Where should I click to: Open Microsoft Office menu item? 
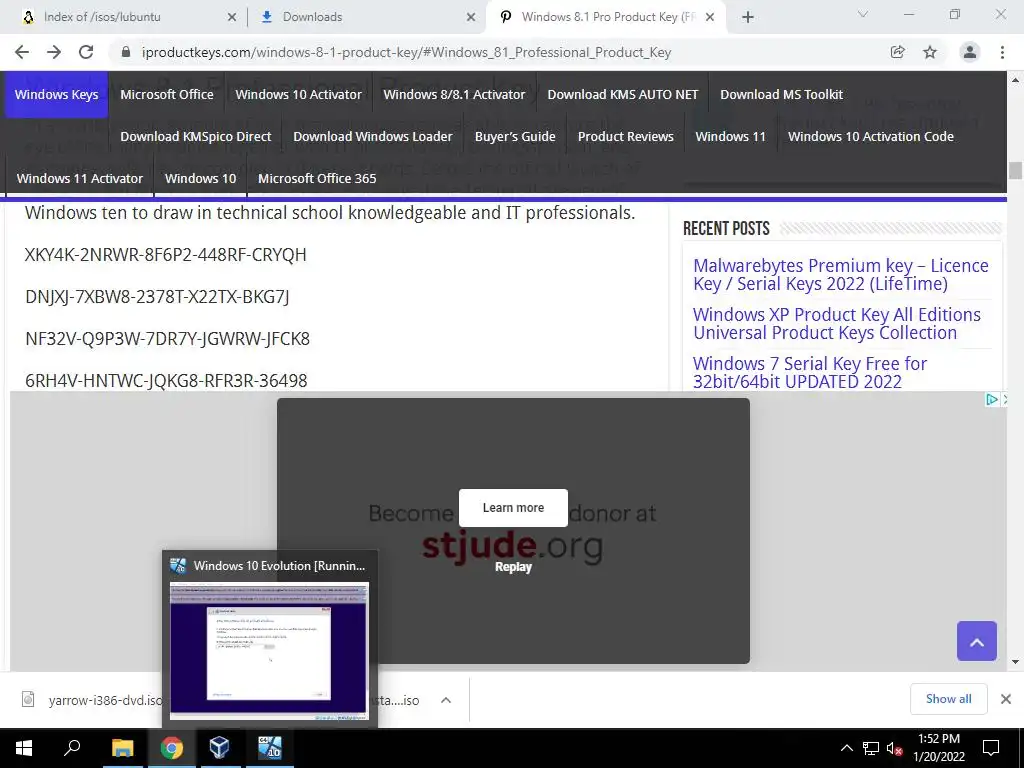[167, 95]
